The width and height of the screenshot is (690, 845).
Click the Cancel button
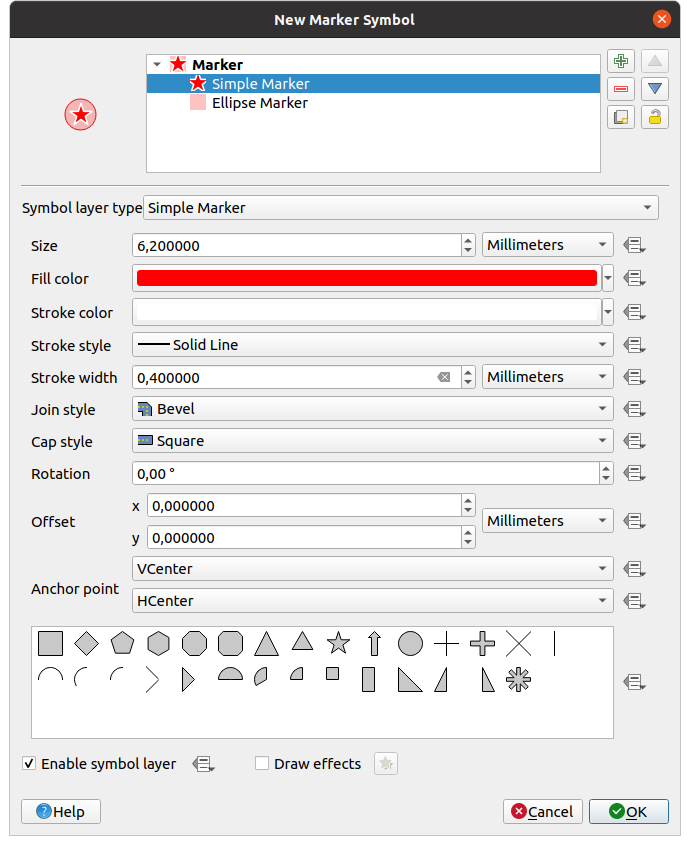pyautogui.click(x=542, y=812)
